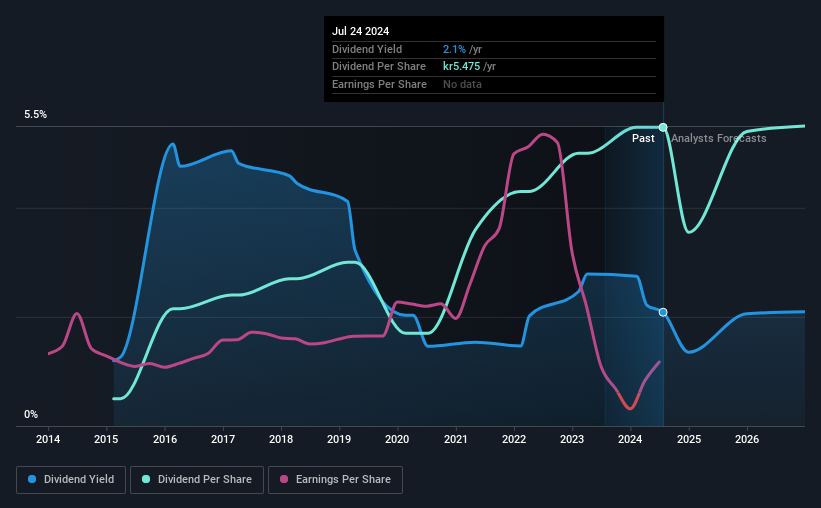Click the 2021 x-axis label
The height and width of the screenshot is (508, 821).
[456, 439]
